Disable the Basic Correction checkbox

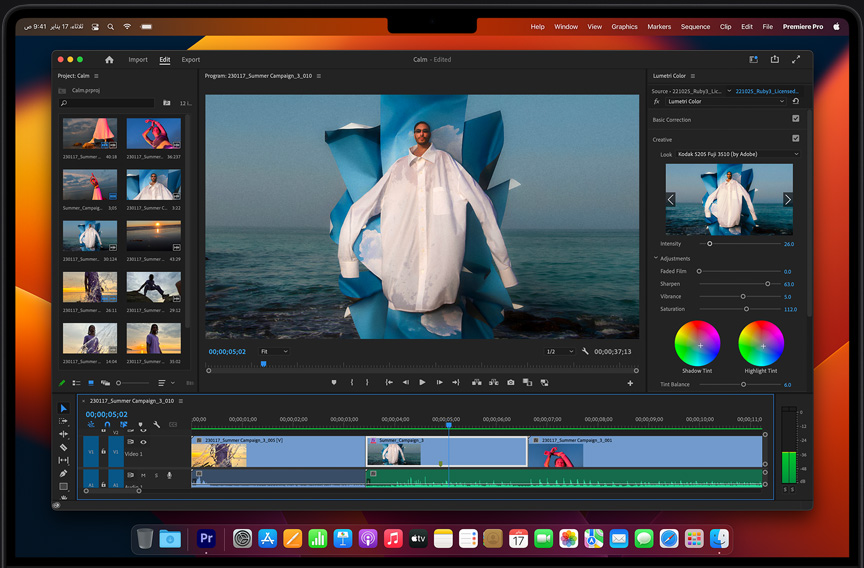795,119
